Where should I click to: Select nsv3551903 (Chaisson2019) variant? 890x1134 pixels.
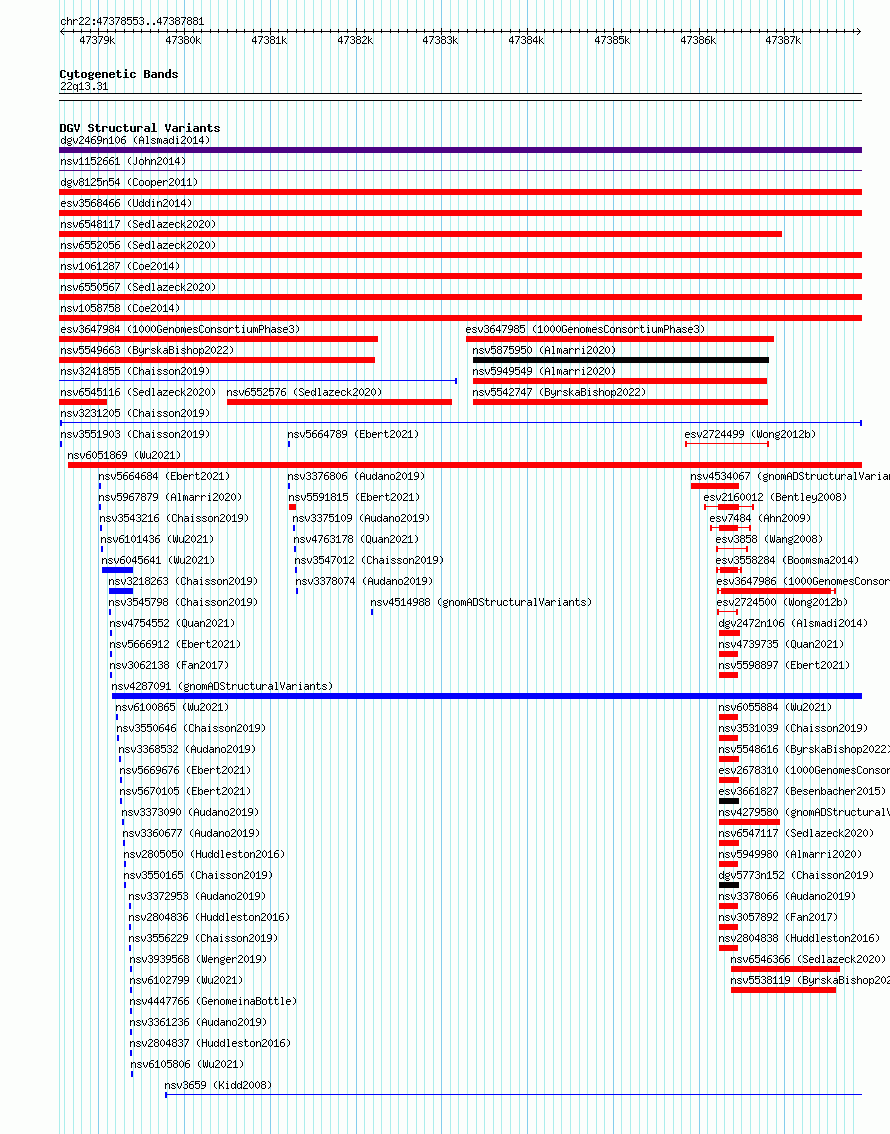[135, 434]
